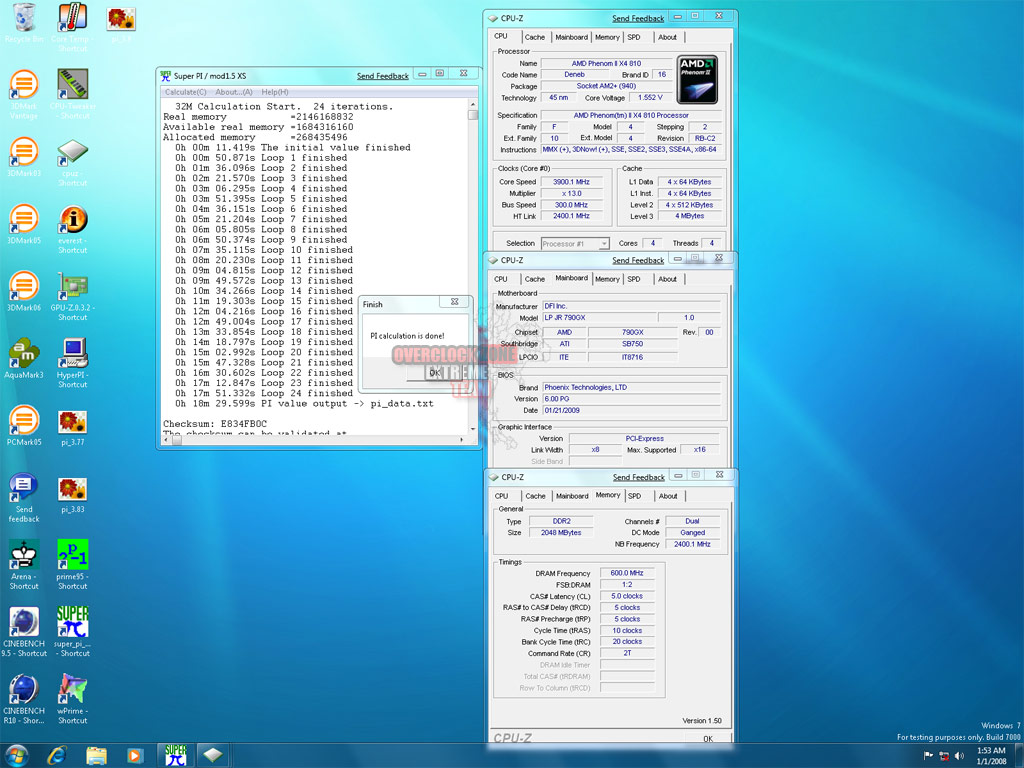The width and height of the screenshot is (1024, 768).
Task: Select CPU tab in middle CPU-Z window
Action: point(501,279)
